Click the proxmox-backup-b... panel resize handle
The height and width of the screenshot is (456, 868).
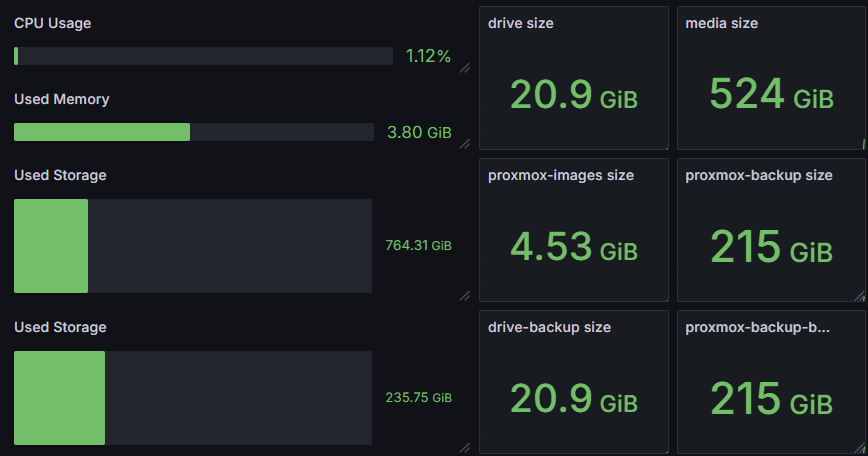coord(860,448)
